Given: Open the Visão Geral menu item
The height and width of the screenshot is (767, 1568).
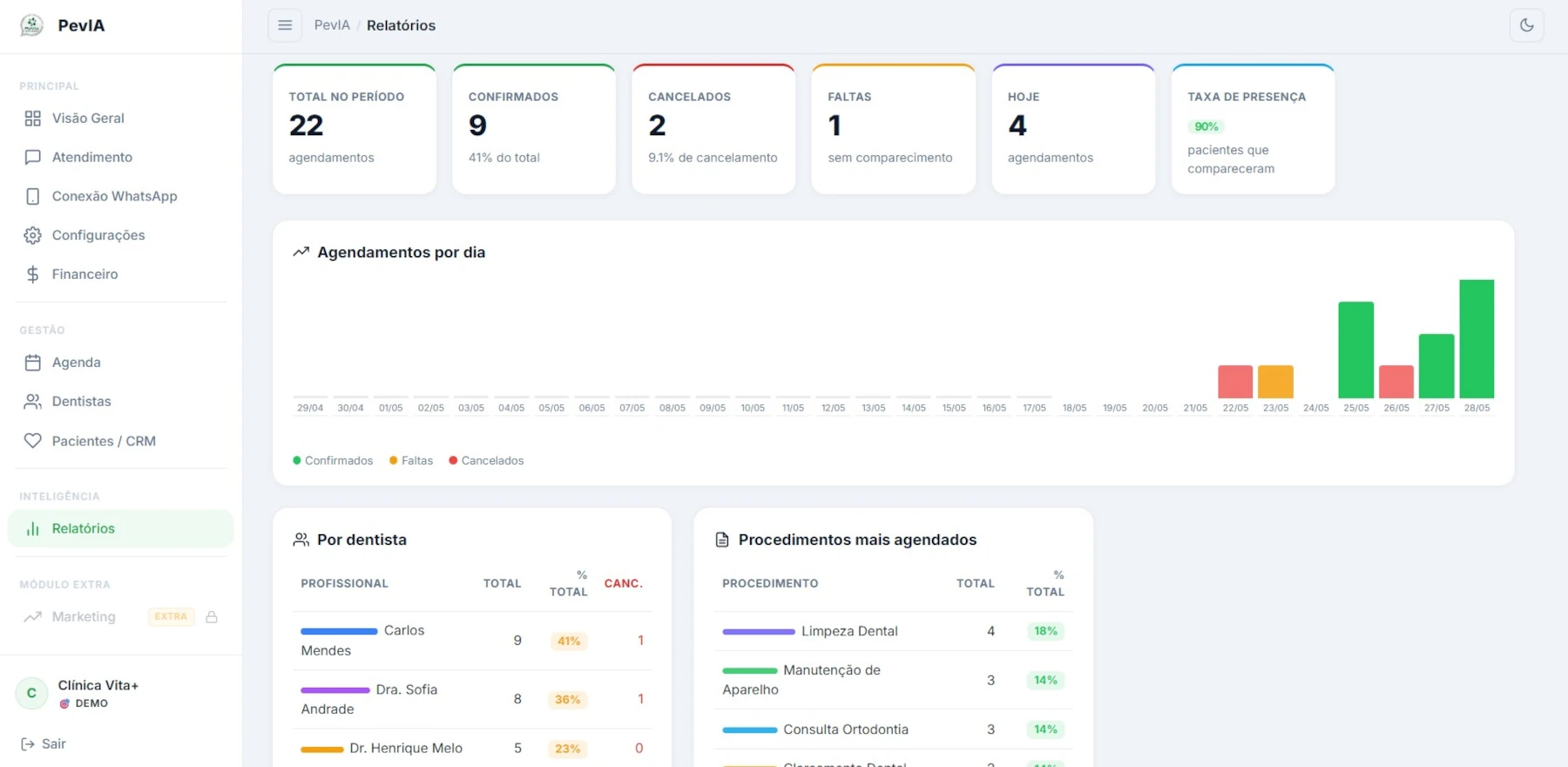Looking at the screenshot, I should point(120,119).
